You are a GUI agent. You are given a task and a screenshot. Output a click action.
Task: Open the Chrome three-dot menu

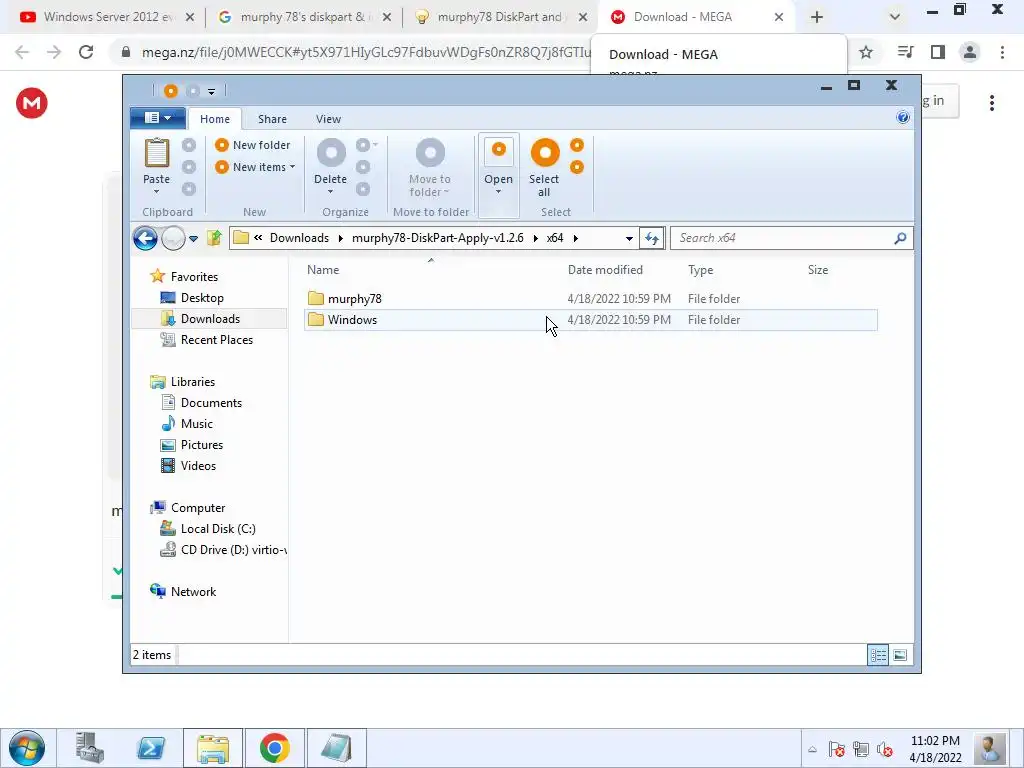coord(1002,52)
